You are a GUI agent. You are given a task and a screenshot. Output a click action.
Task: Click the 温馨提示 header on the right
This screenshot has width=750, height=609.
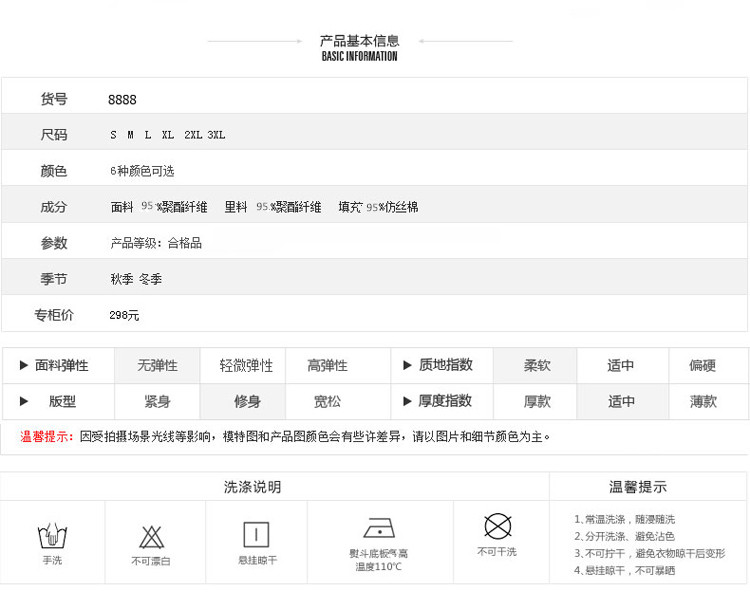point(638,487)
